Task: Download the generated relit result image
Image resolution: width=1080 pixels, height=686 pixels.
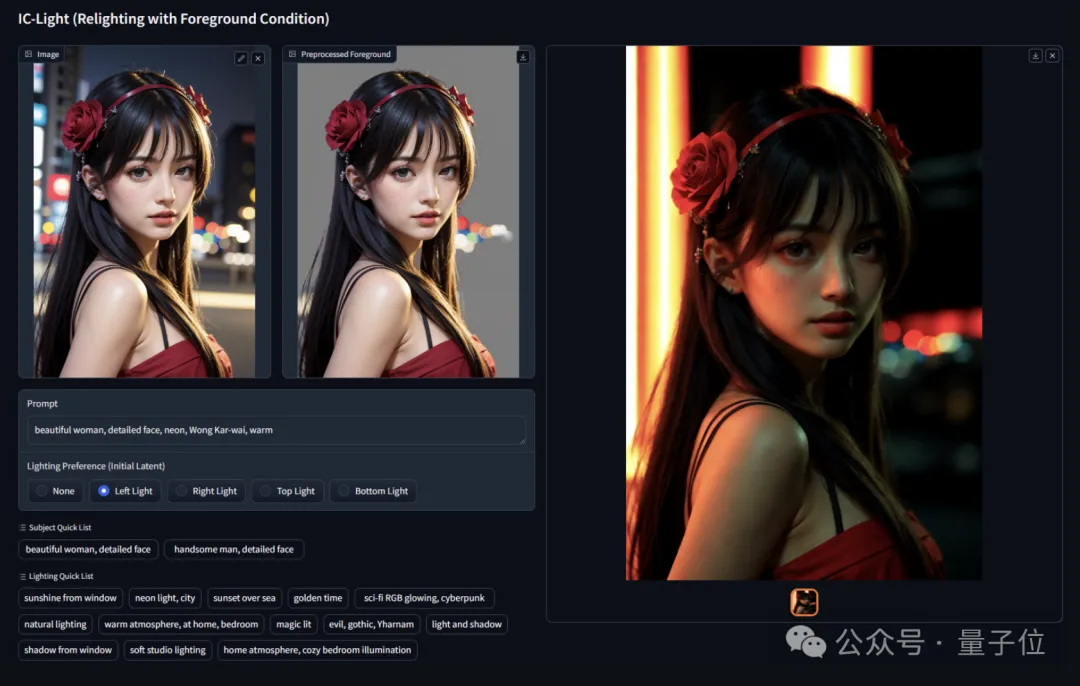Action: 1037,55
